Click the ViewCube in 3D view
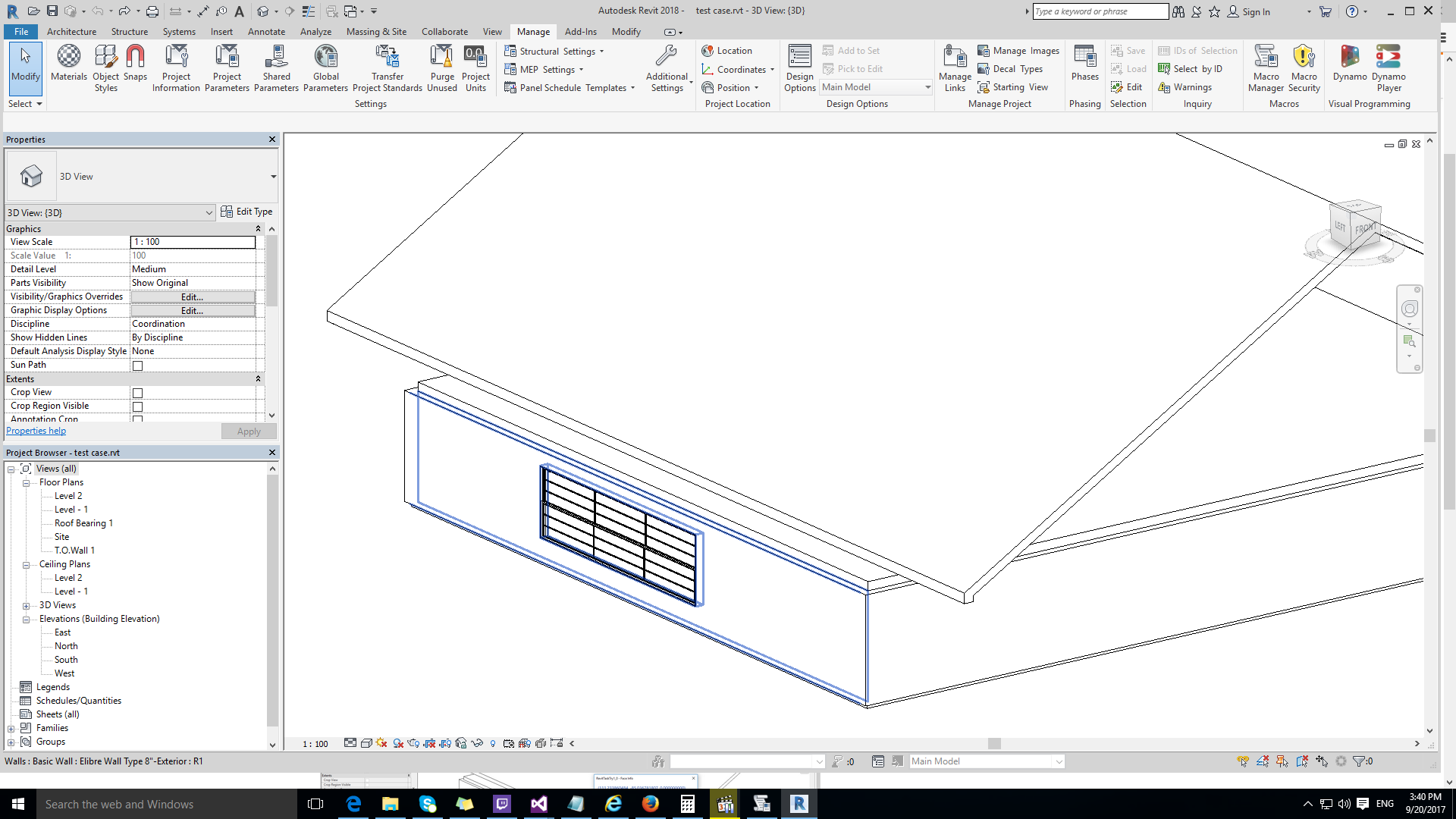1456x819 pixels. (1355, 225)
